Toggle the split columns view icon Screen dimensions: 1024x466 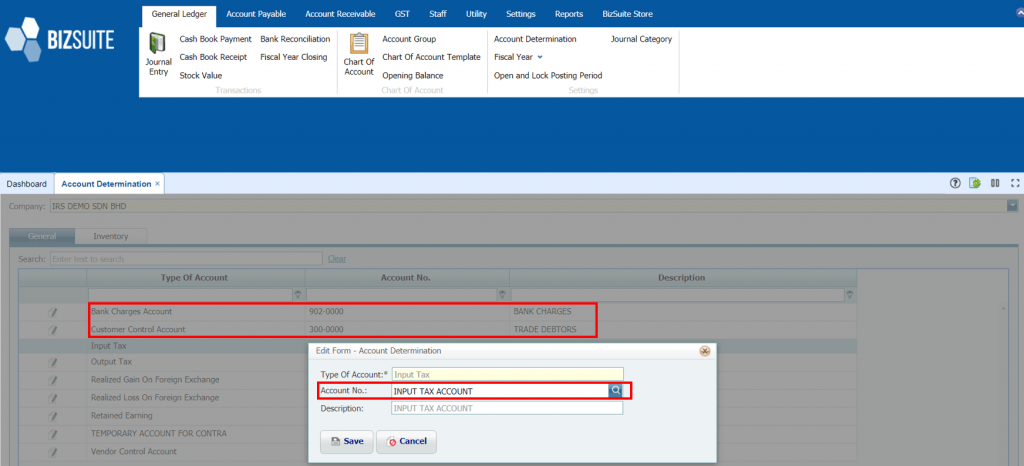[995, 183]
